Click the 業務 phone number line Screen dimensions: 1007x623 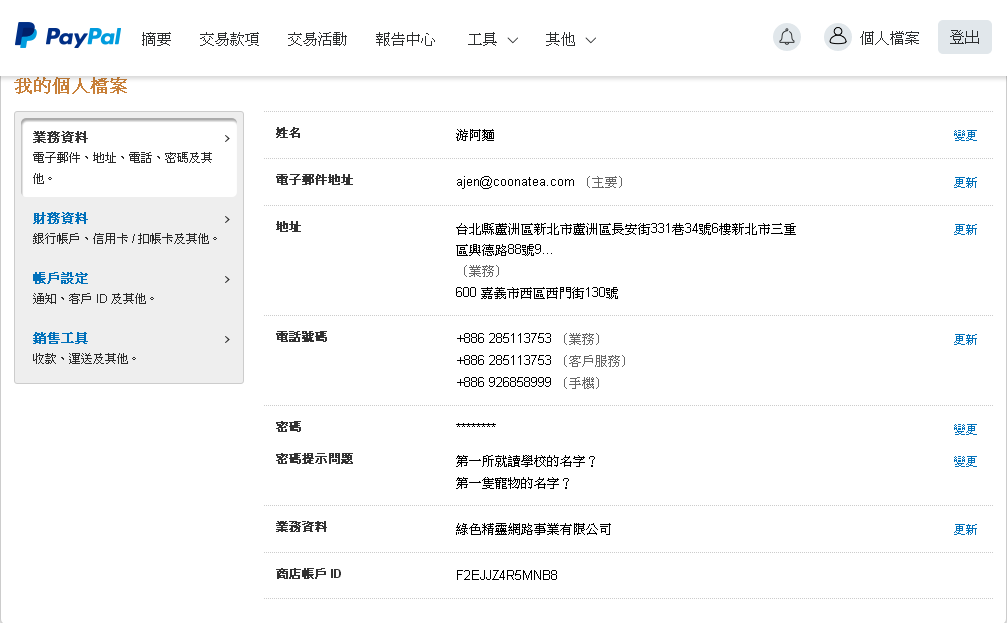click(x=529, y=338)
